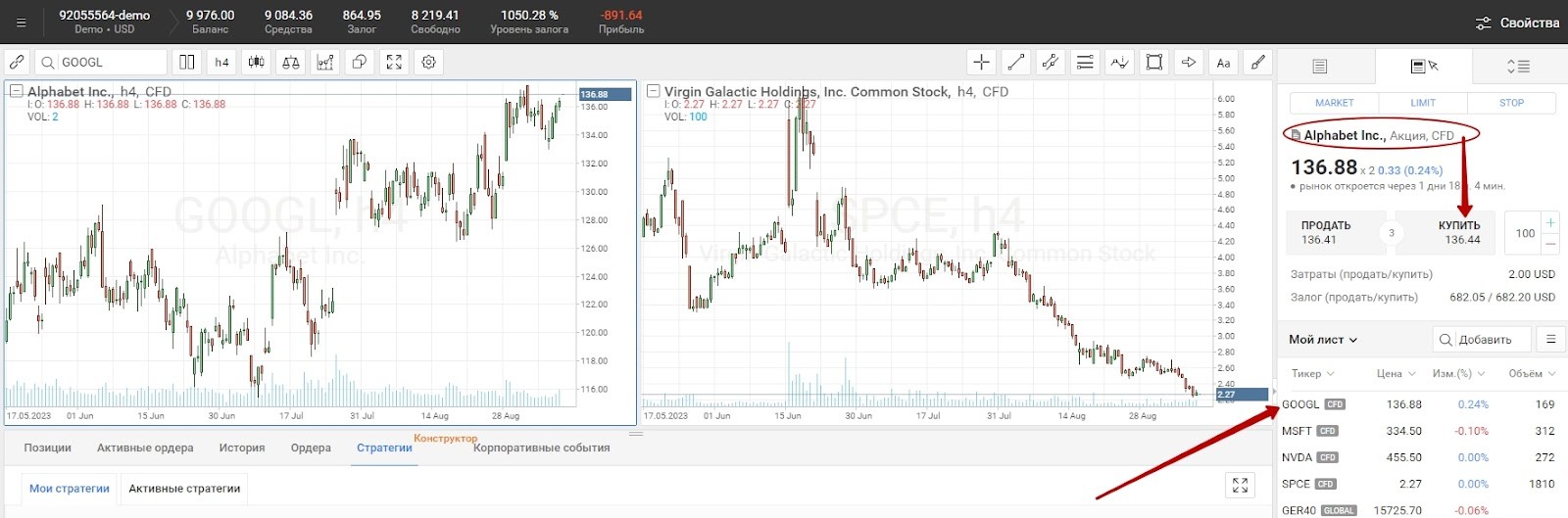Open Свойства properties in top bar
This screenshot has width=1568, height=518.
click(1517, 23)
